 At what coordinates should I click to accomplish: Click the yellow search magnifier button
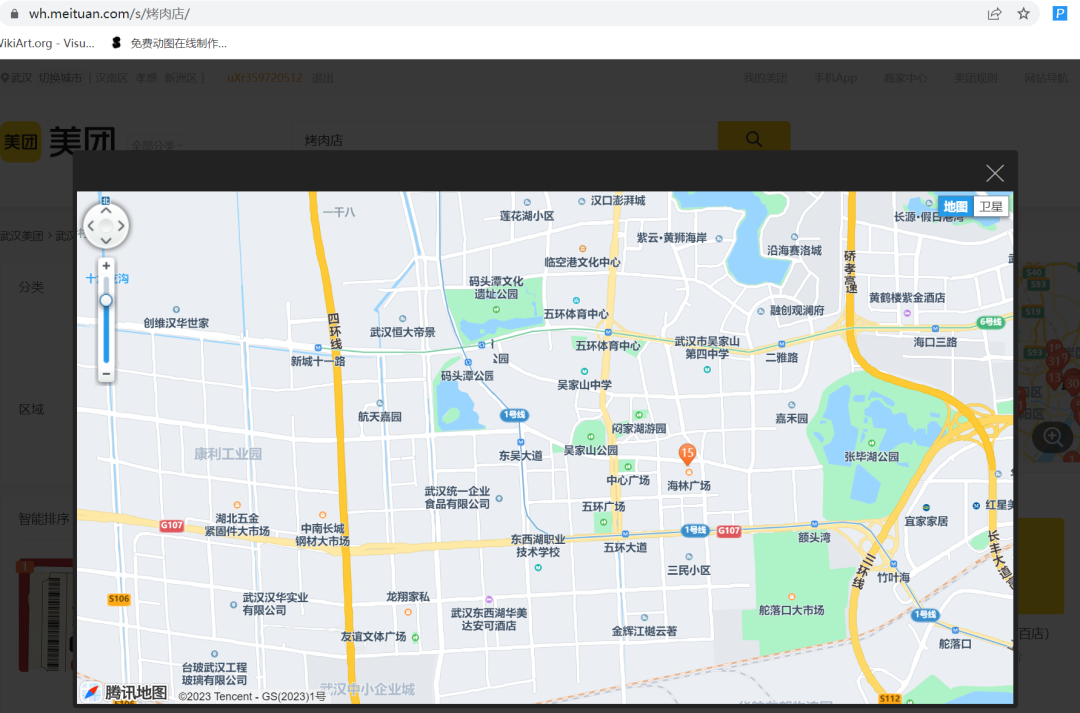tap(754, 138)
